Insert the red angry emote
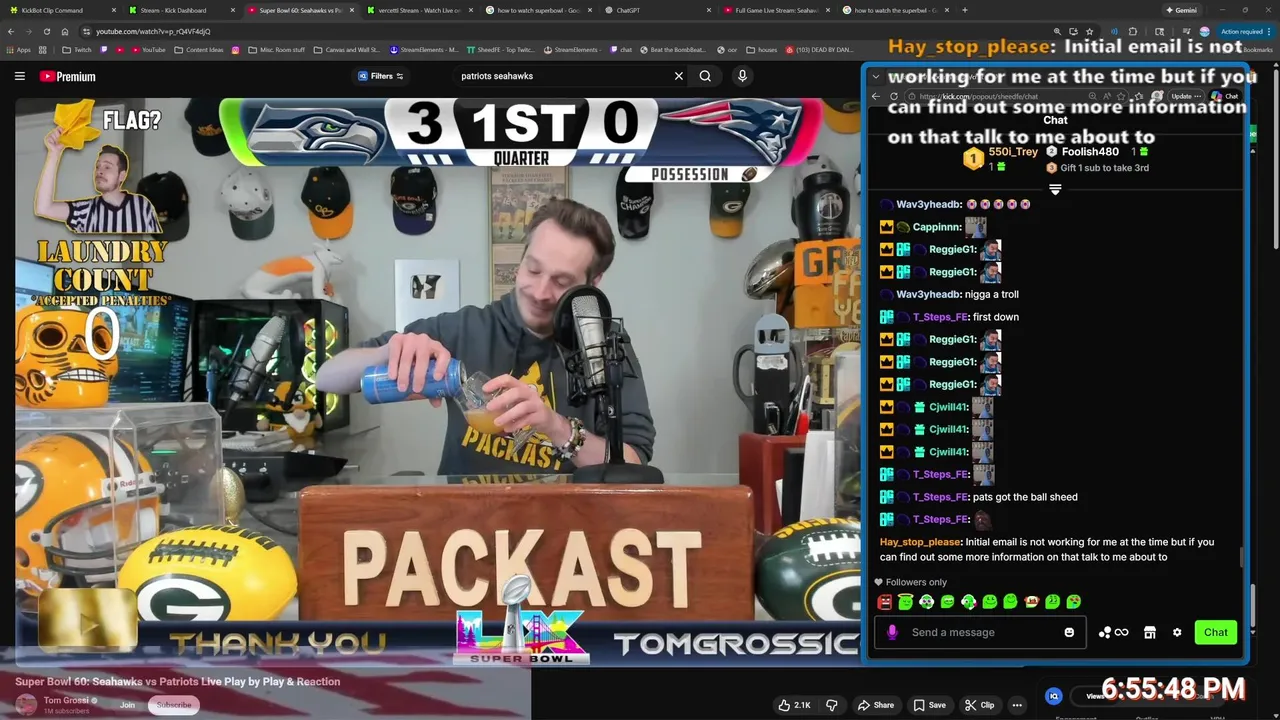Image resolution: width=1280 pixels, height=720 pixels. [x=884, y=602]
